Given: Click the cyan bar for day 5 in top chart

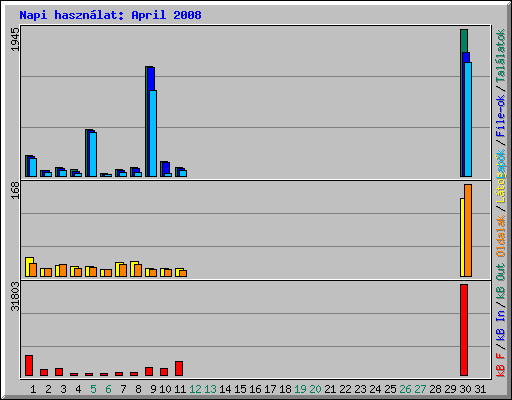Looking at the screenshot, I should [93, 154].
